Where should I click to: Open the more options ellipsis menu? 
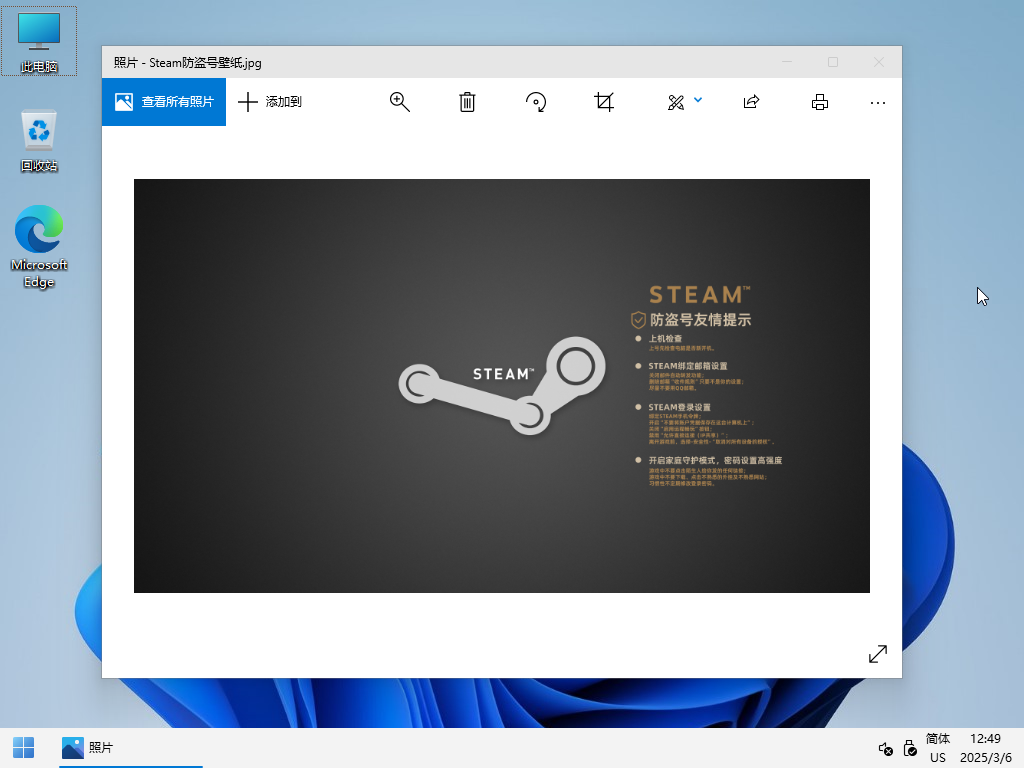(x=878, y=102)
